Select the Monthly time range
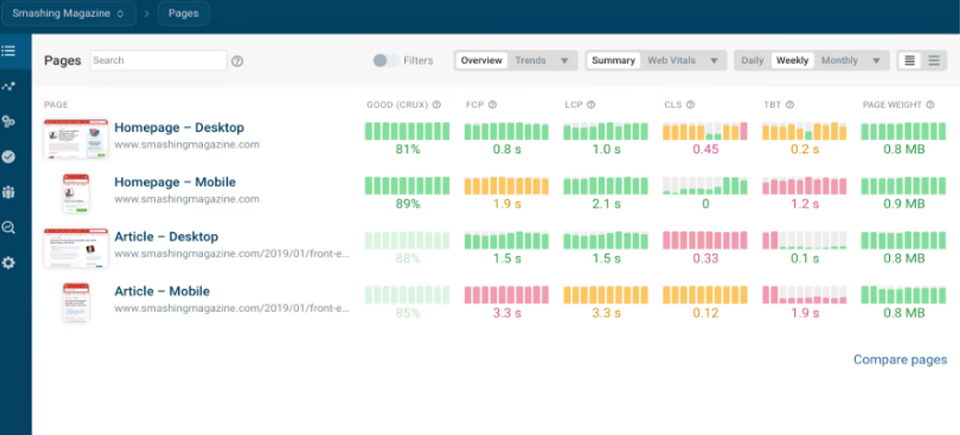This screenshot has width=960, height=435. [839, 61]
